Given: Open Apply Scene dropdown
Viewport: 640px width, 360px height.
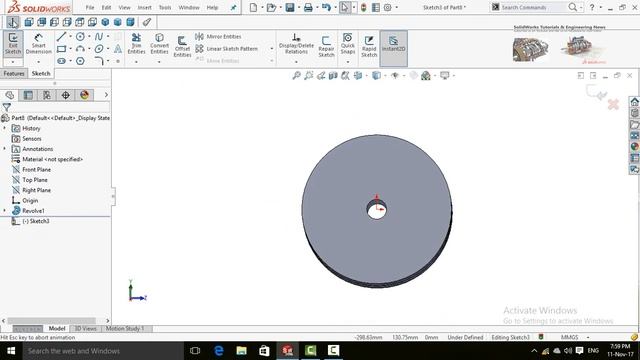Looking at the screenshot, I should (x=435, y=76).
